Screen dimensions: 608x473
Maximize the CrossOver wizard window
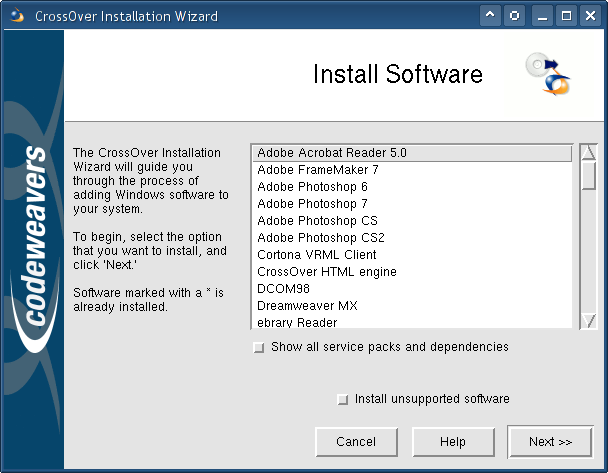pos(566,16)
